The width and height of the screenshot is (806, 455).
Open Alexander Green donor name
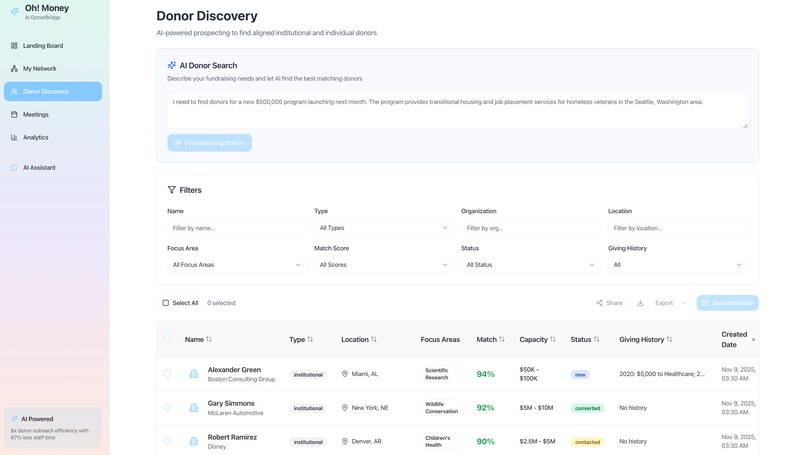tap(234, 370)
